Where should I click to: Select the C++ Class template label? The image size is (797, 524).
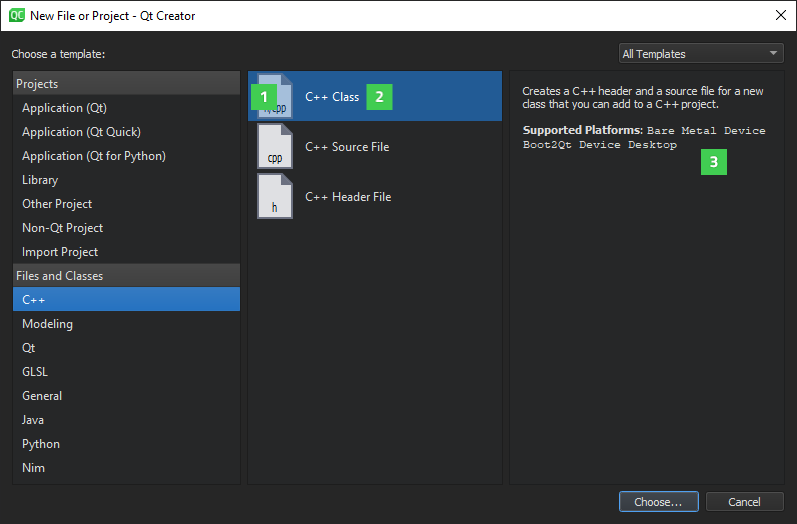332,97
